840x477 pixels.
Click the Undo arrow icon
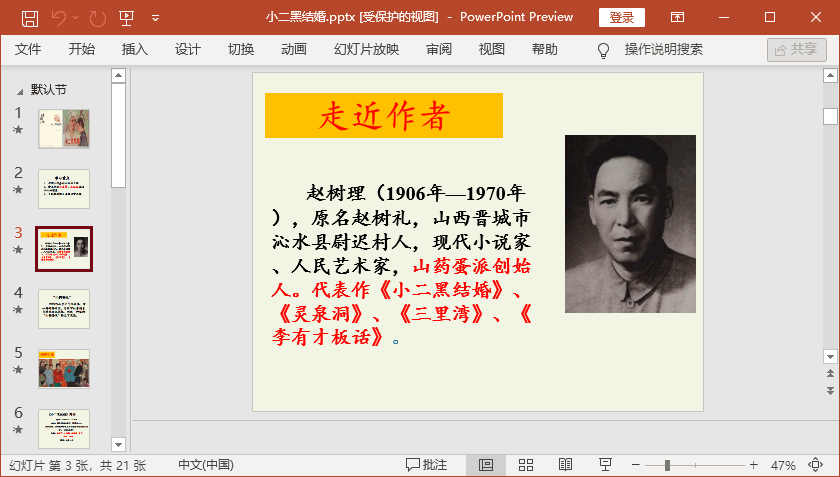[x=59, y=17]
